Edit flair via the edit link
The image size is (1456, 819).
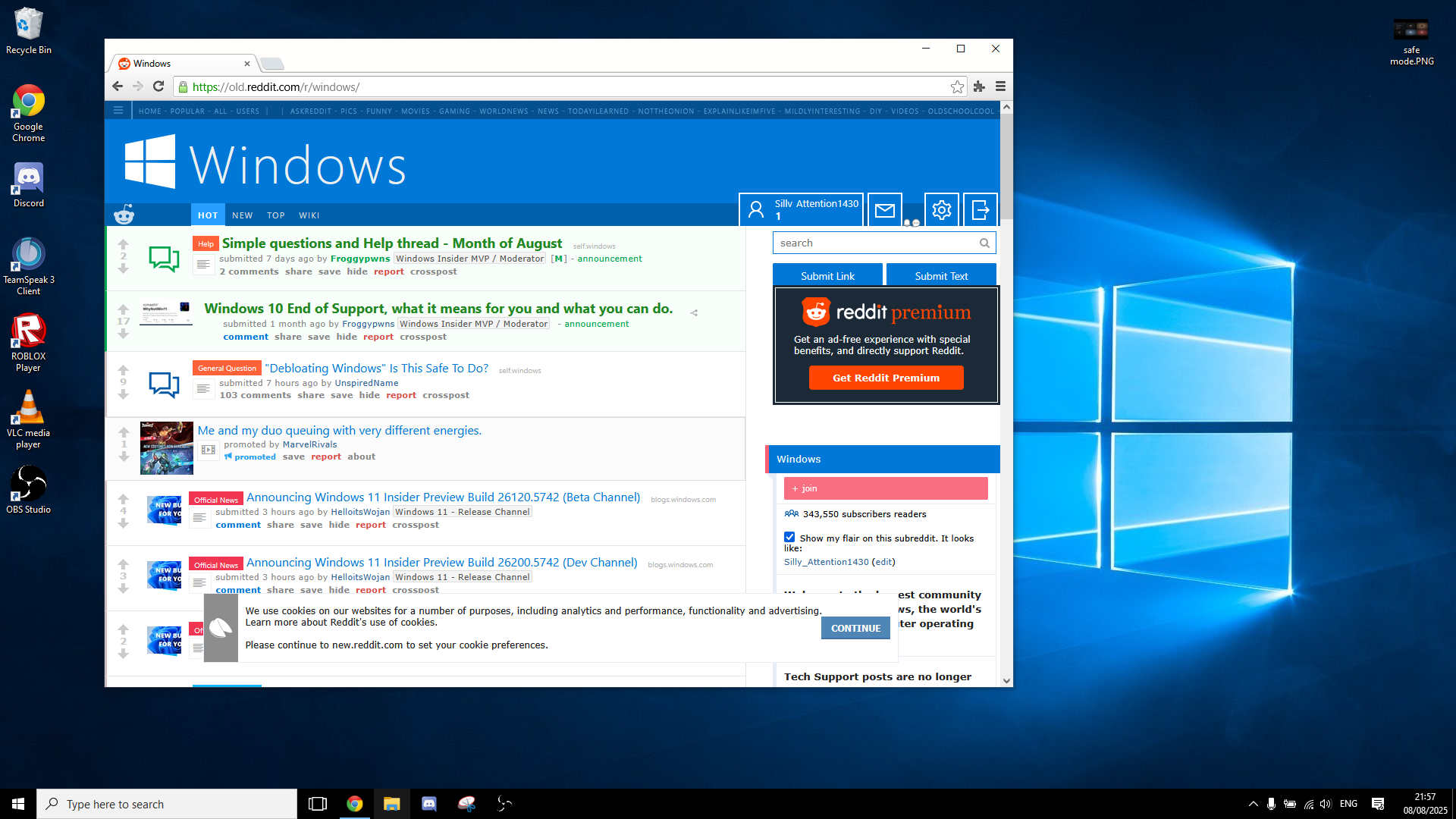(x=883, y=562)
